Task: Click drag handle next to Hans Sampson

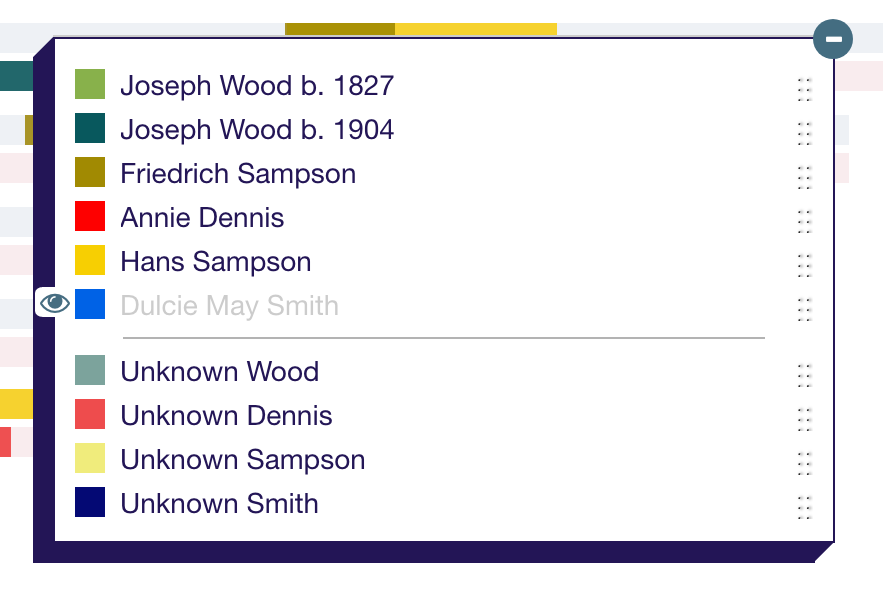Action: tap(804, 265)
